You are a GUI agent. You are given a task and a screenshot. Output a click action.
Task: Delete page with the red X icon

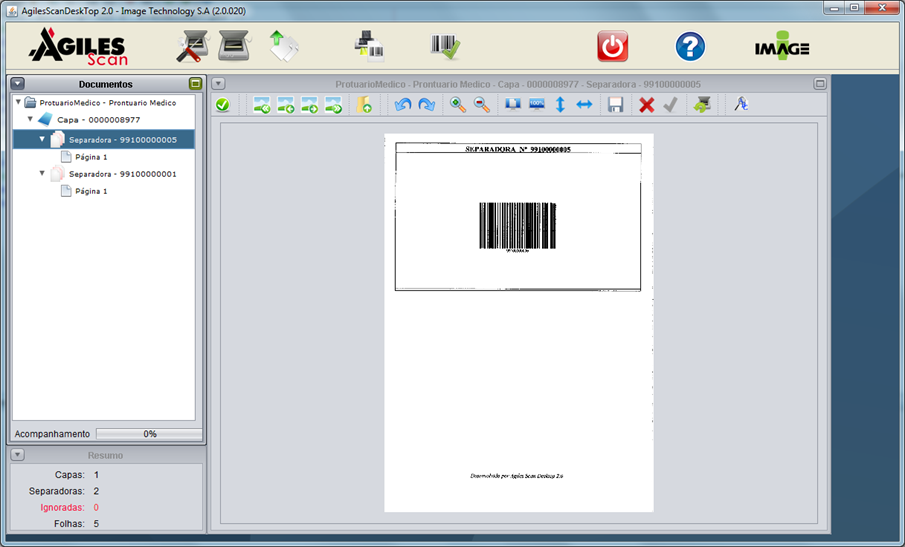646,105
